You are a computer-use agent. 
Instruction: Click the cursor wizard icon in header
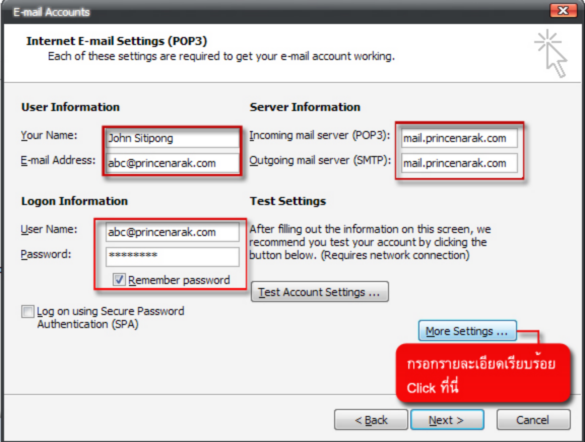550,53
